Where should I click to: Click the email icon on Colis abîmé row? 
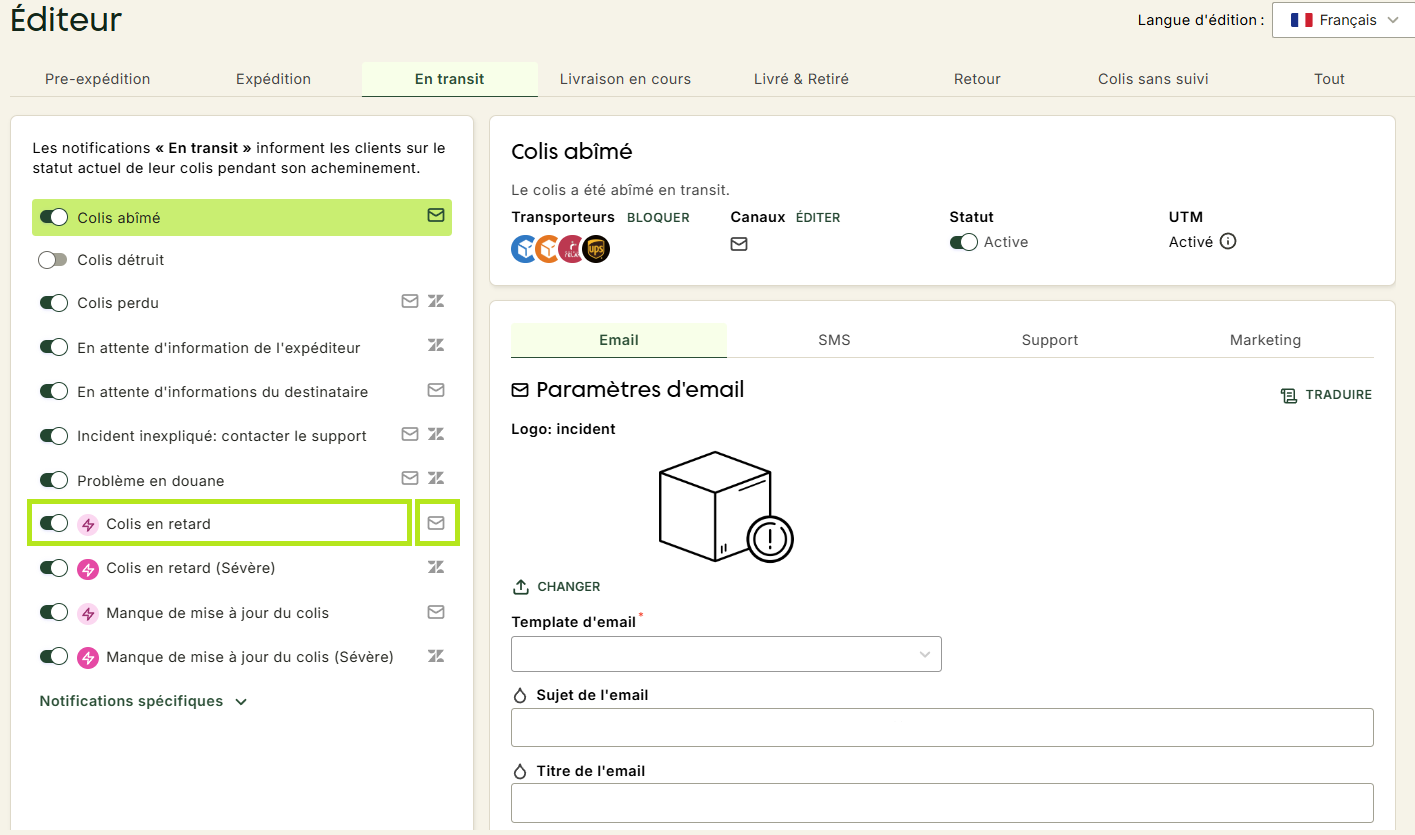click(x=436, y=215)
